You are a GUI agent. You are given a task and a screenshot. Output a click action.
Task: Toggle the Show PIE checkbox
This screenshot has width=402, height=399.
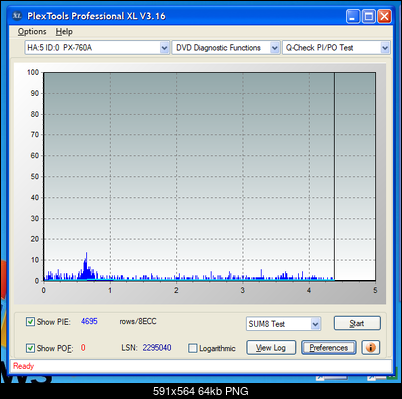tap(30, 322)
